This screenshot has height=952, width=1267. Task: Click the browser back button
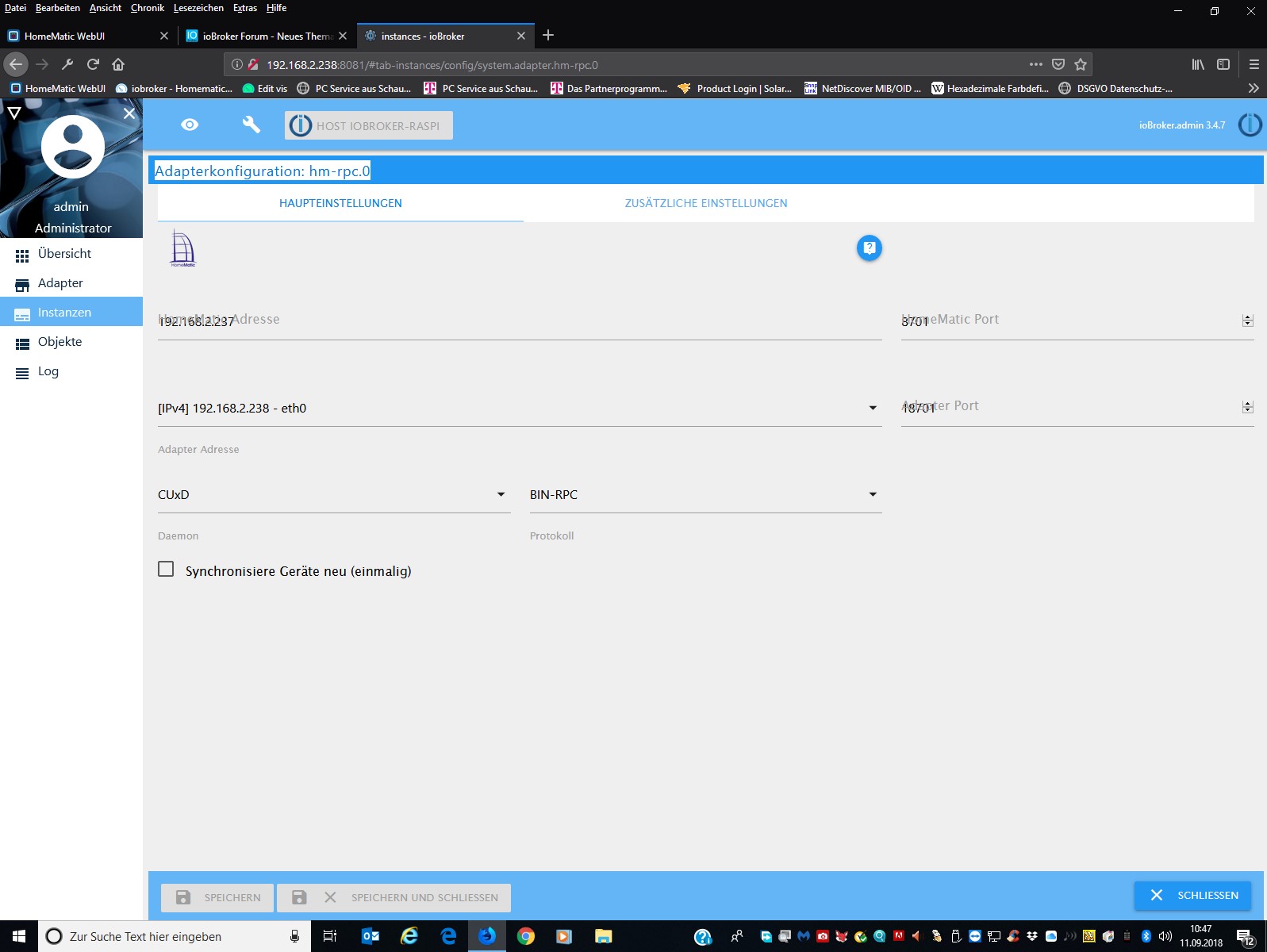pos(16,64)
